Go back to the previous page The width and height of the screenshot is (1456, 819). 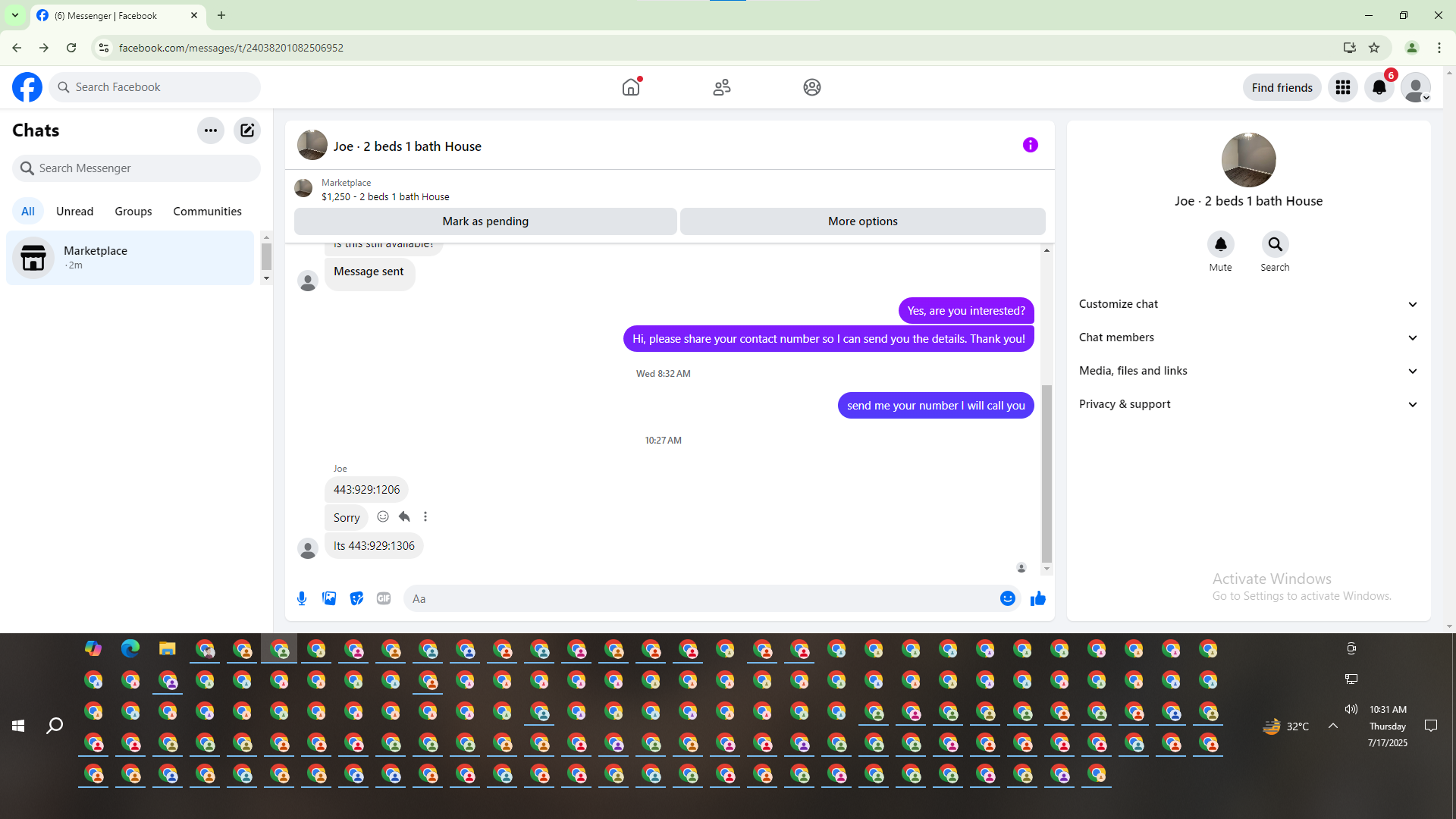tap(17, 48)
